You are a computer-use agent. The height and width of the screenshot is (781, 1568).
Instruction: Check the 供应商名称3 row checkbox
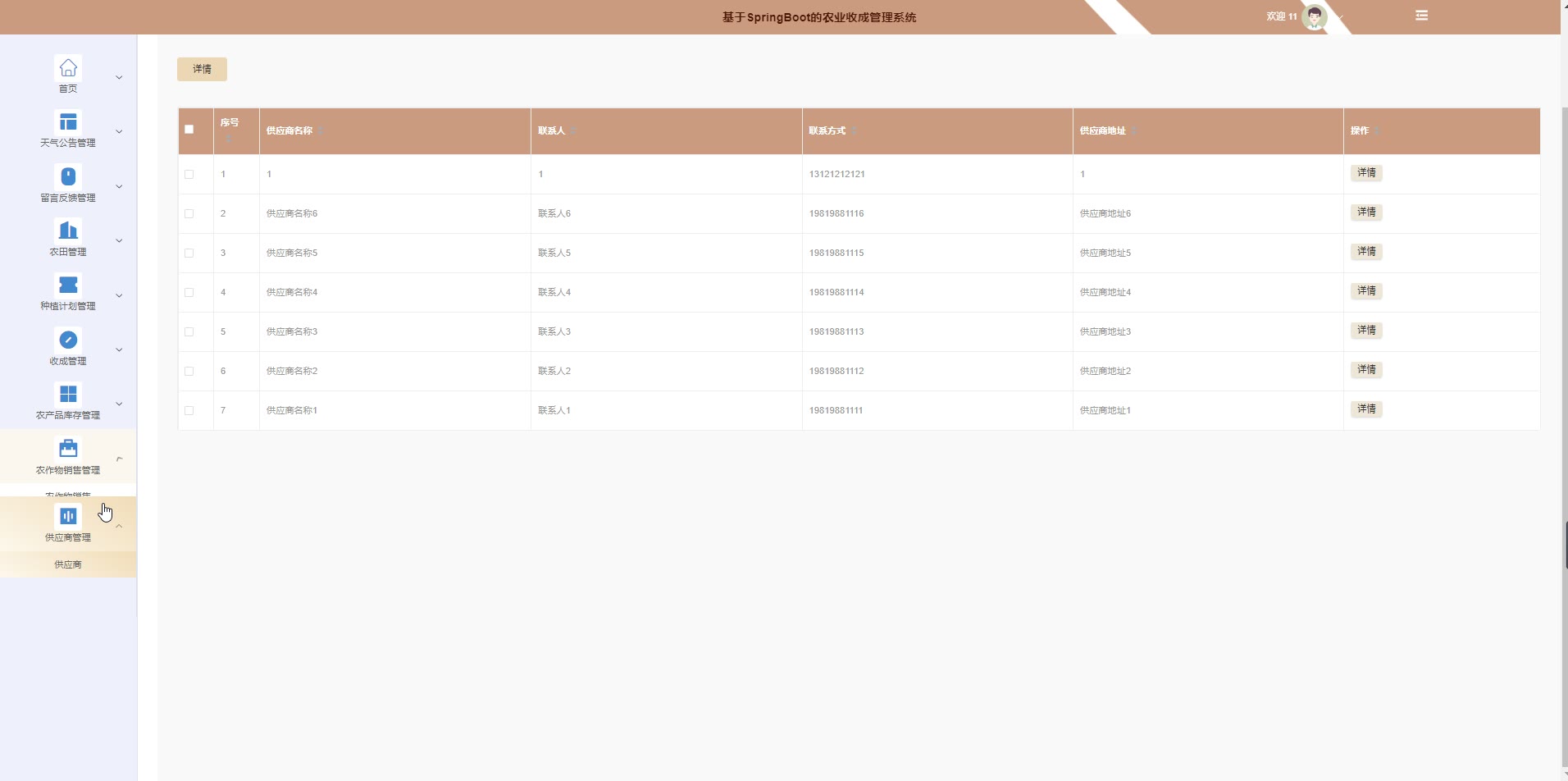click(x=189, y=331)
